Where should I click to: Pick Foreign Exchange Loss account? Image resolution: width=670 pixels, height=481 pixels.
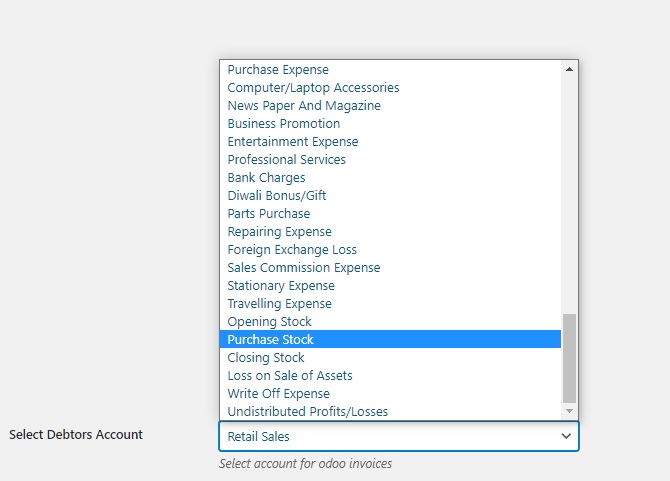(390, 249)
